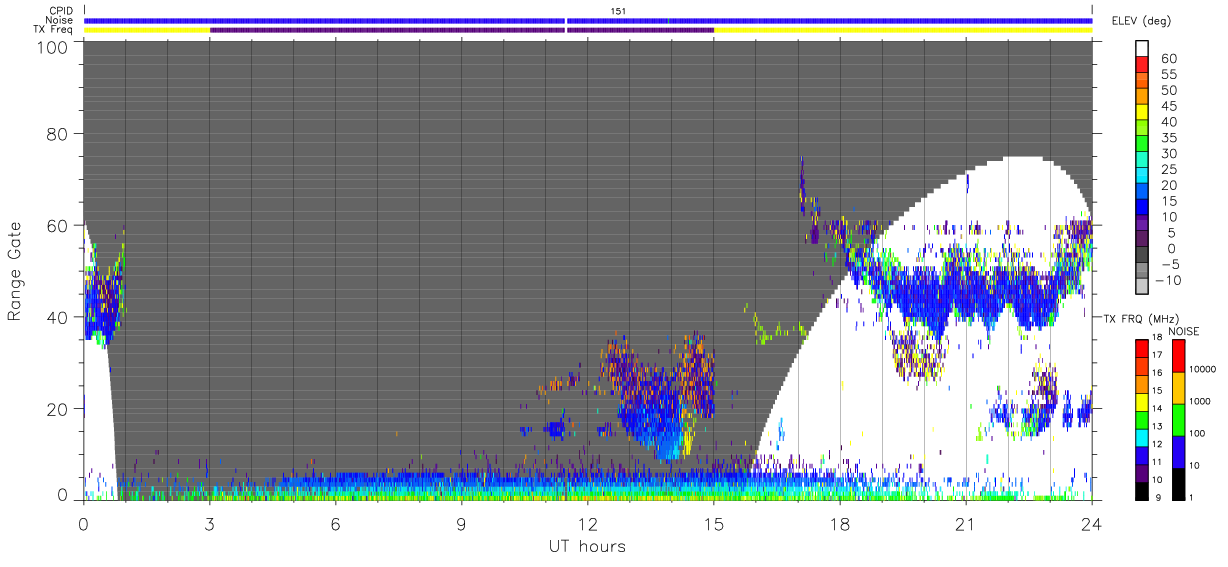Click the 'NOISE' colorbar title
This screenshot has height=567, width=1228.
coord(1185,331)
